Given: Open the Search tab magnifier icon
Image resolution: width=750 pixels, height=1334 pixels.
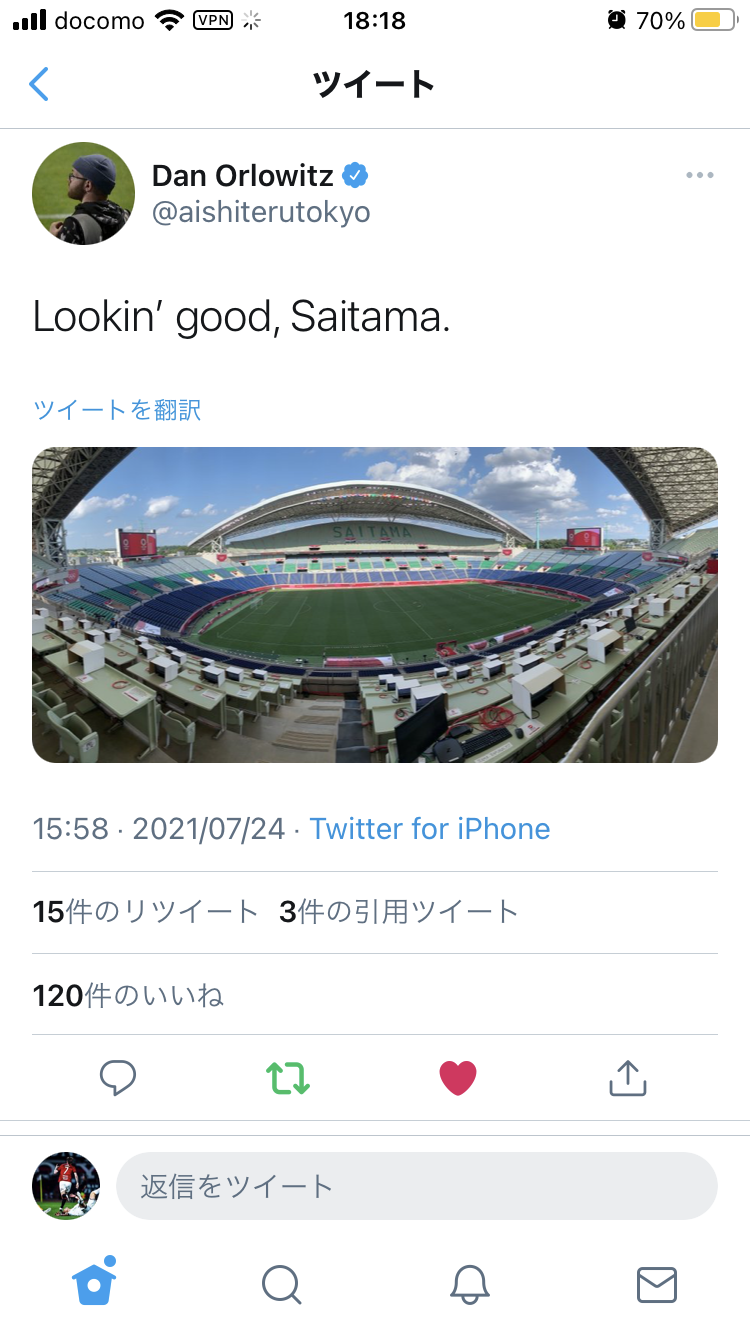Looking at the screenshot, I should 281,1284.
